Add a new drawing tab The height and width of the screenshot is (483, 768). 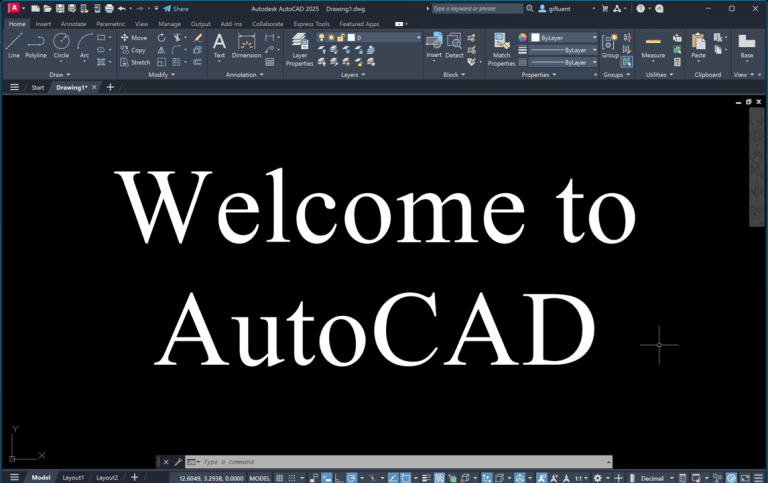110,87
